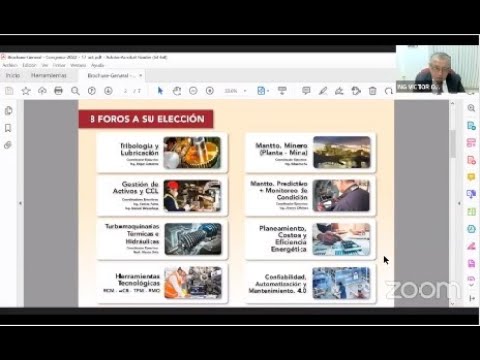Go to previous page arrow
480x360 pixels.
point(92,91)
